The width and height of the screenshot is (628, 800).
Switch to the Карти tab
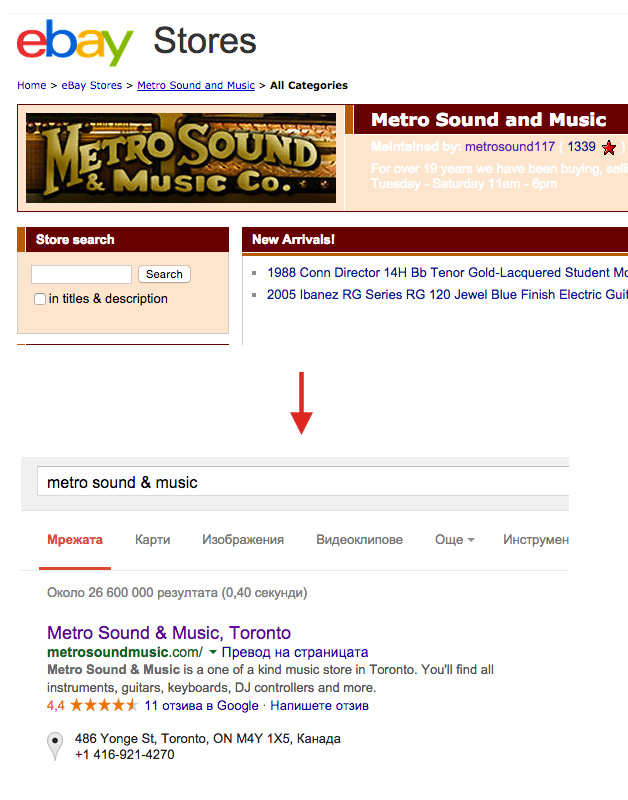(152, 540)
